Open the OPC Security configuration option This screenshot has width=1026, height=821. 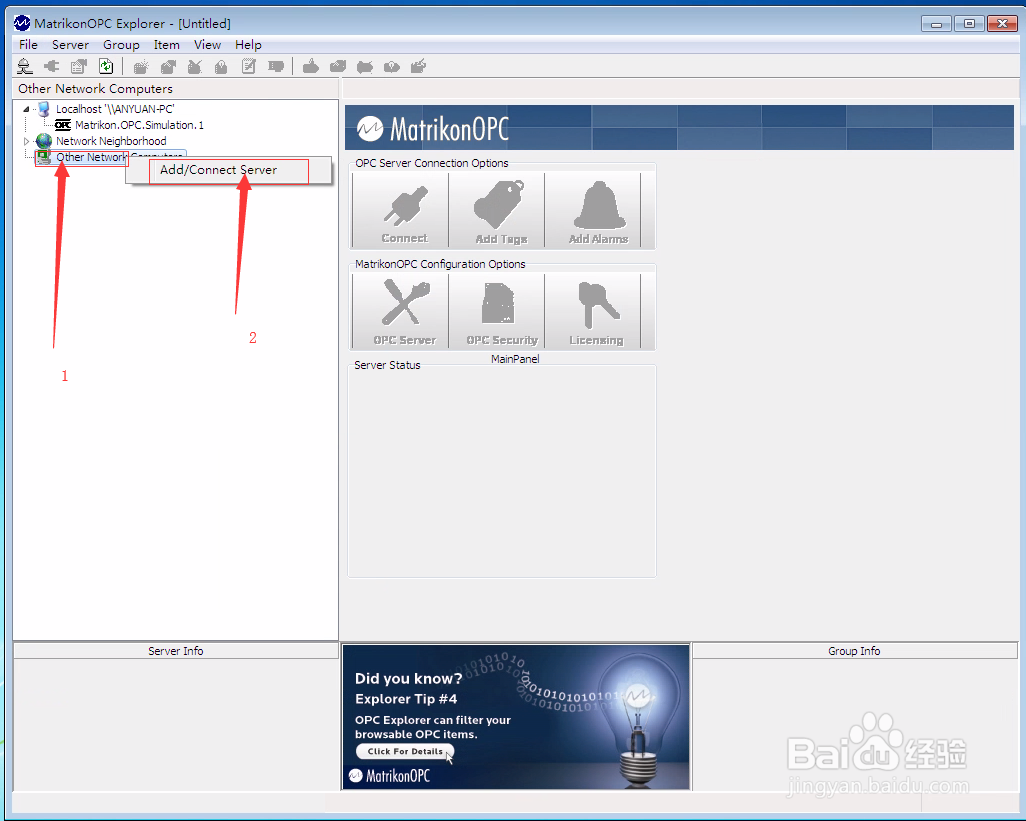tap(497, 311)
